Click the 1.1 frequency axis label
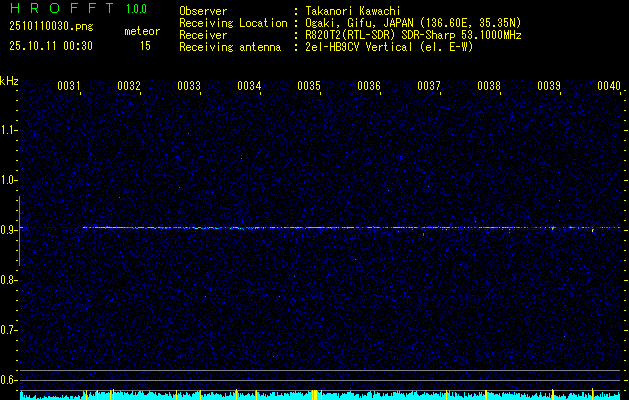Screen dimensions: 629x400 pyautogui.click(x=7, y=130)
